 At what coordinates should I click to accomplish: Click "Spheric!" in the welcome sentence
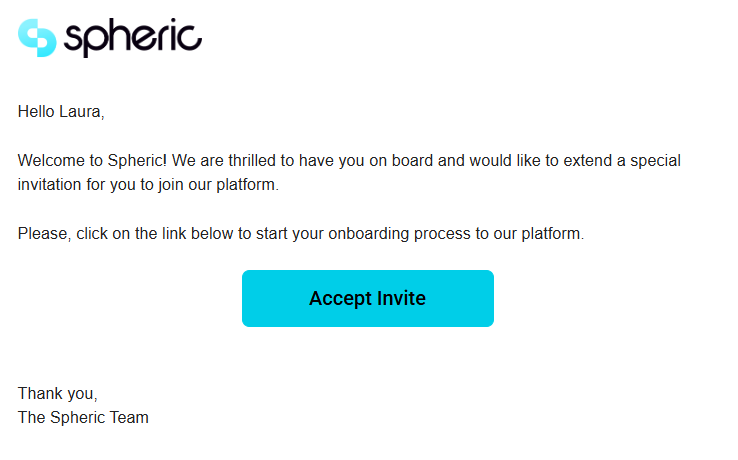pyautogui.click(x=138, y=160)
